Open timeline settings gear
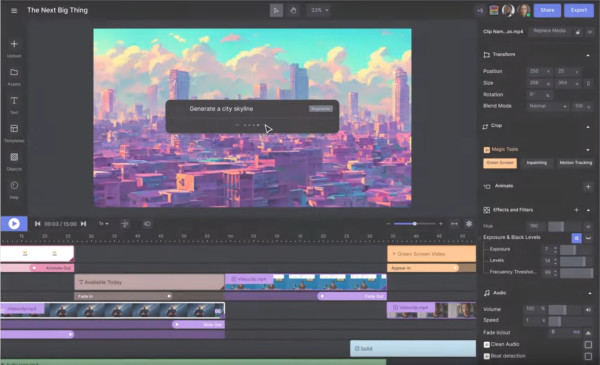The width and height of the screenshot is (600, 365). pos(469,223)
